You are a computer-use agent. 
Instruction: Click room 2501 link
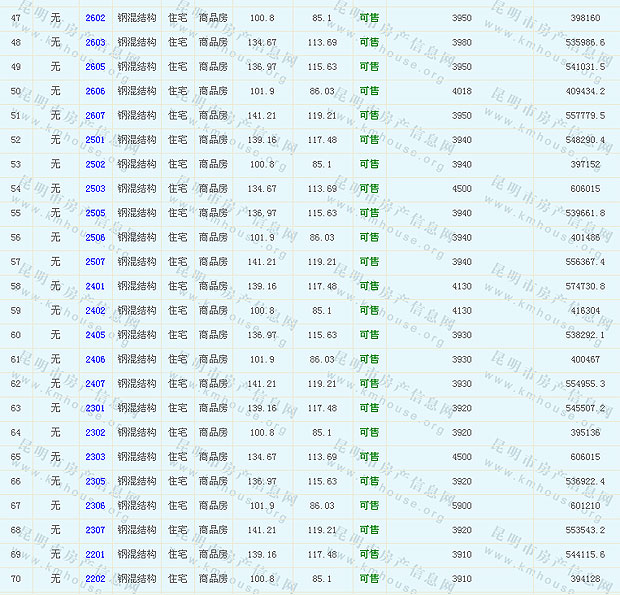click(x=95, y=140)
